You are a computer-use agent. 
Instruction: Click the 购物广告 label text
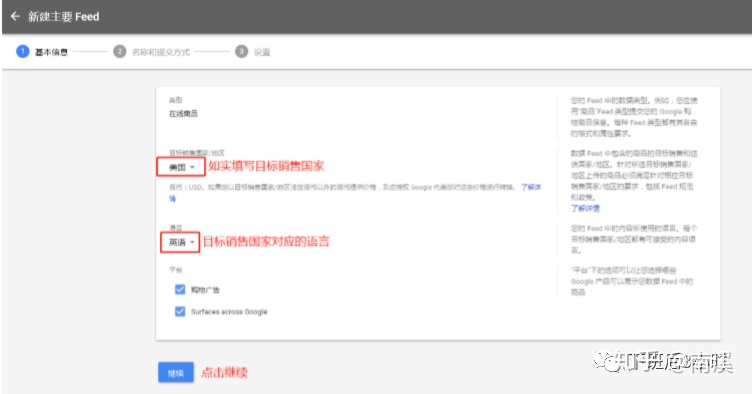[205, 290]
